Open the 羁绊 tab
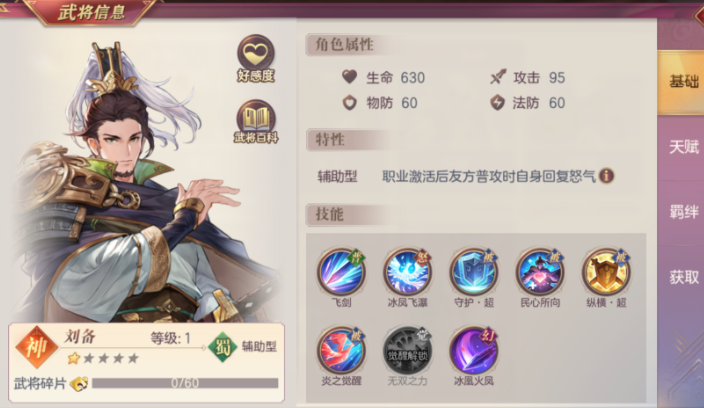The height and width of the screenshot is (408, 704). click(x=681, y=212)
